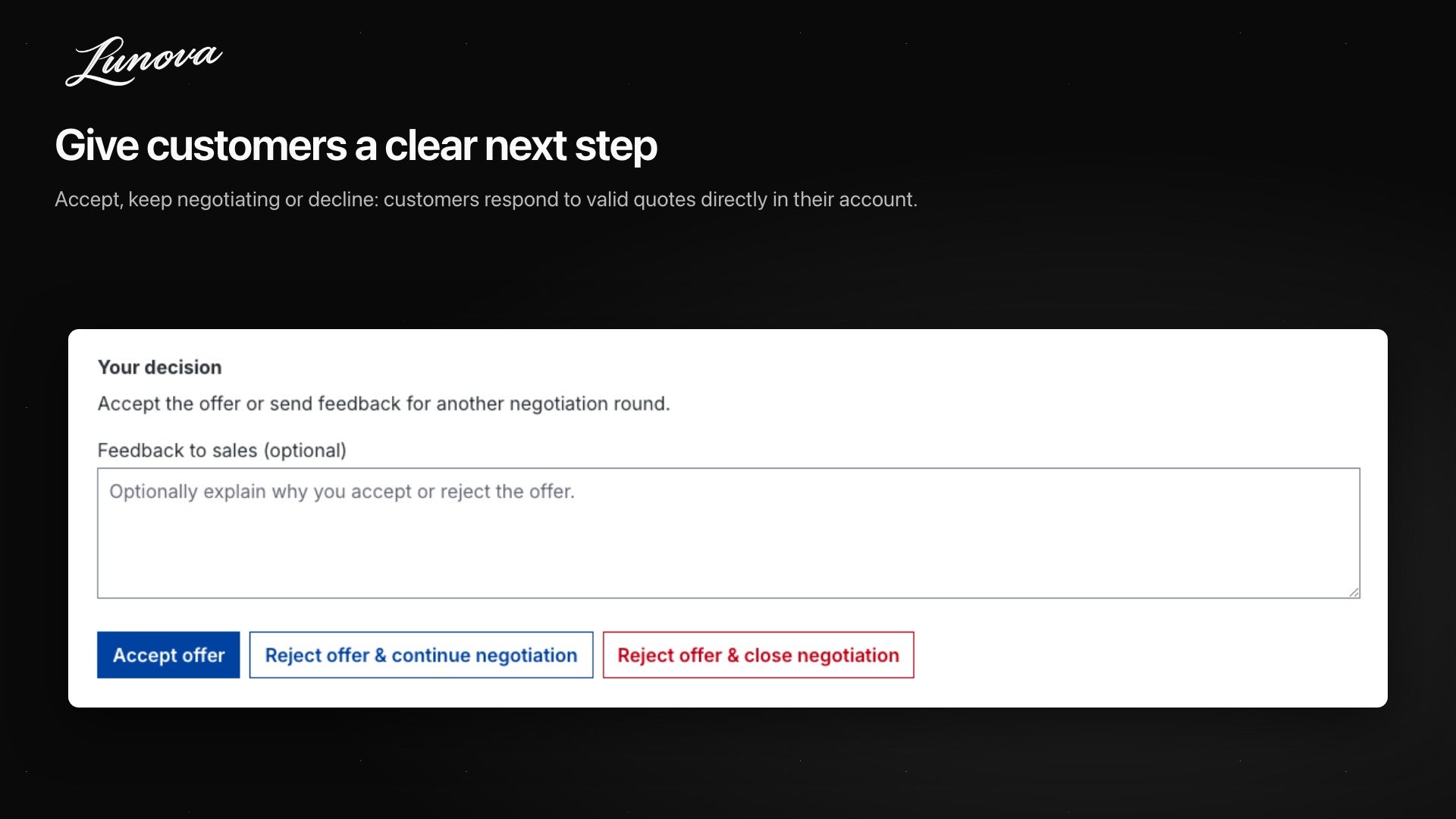
Task: Close the negotiation using the red-outlined button
Action: (758, 654)
